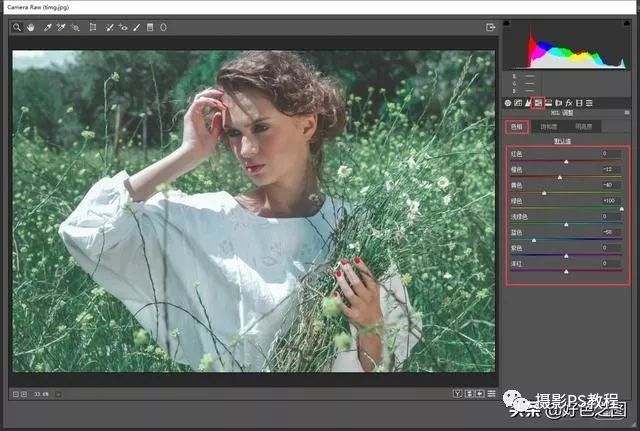Select the Graduated Filter tool
This screenshot has width=640, height=431.
(150, 28)
